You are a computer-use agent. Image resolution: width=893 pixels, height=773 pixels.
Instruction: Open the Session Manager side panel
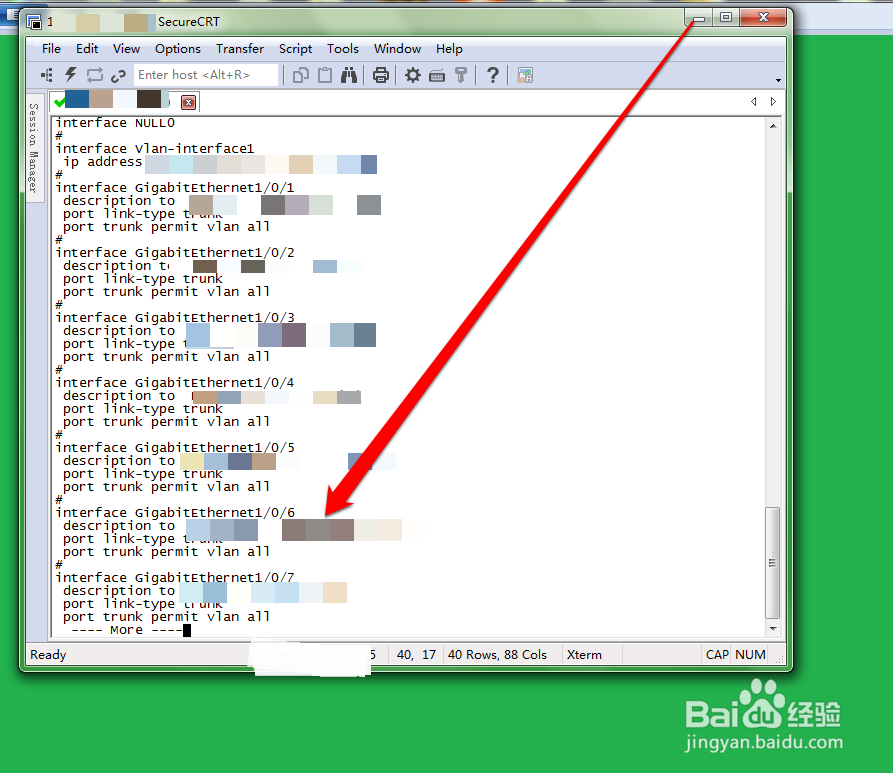[x=34, y=148]
